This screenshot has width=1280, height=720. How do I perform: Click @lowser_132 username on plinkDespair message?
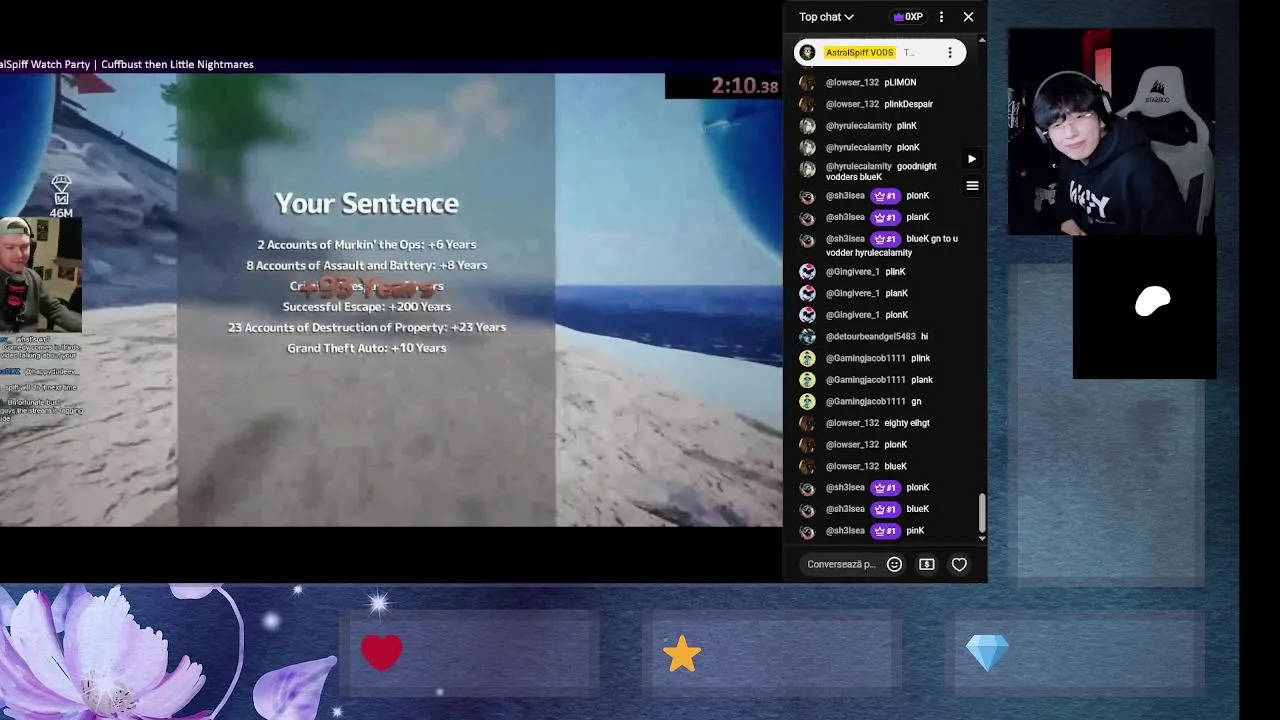852,104
